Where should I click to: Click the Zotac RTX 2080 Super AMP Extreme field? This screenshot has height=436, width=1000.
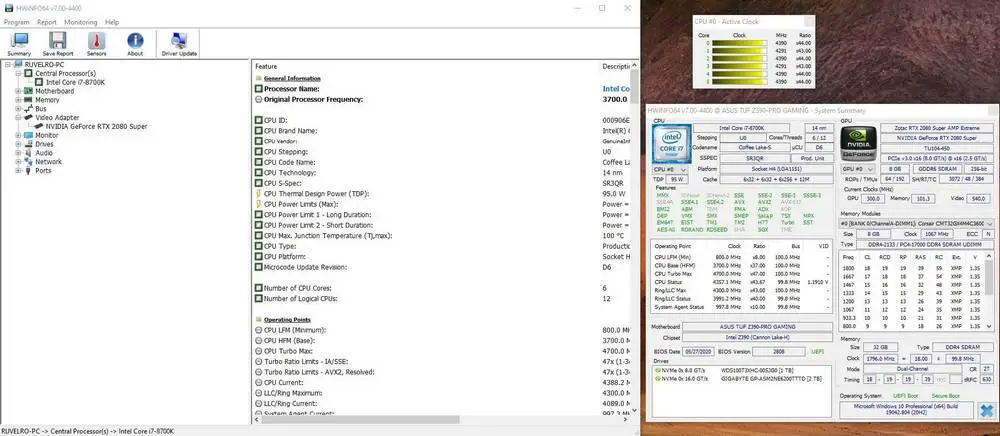click(x=937, y=128)
